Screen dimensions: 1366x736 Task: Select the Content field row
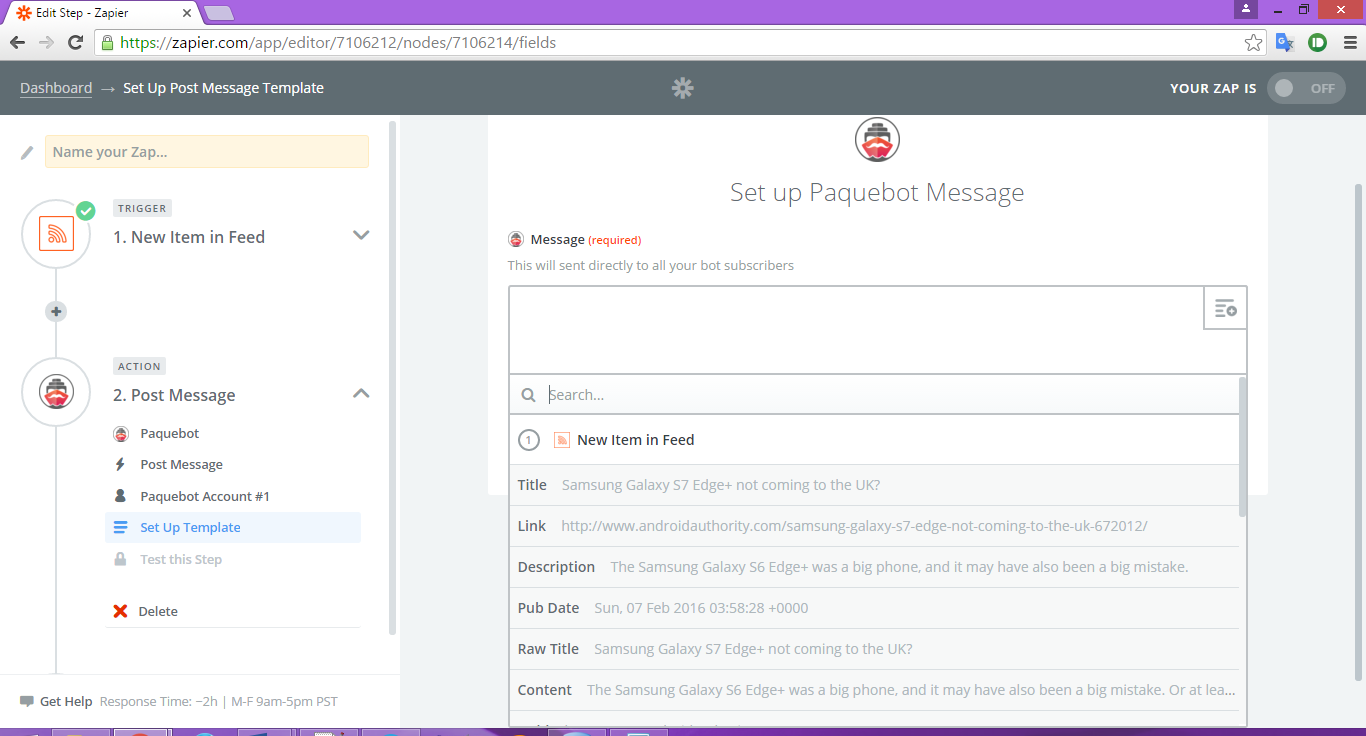coord(874,690)
